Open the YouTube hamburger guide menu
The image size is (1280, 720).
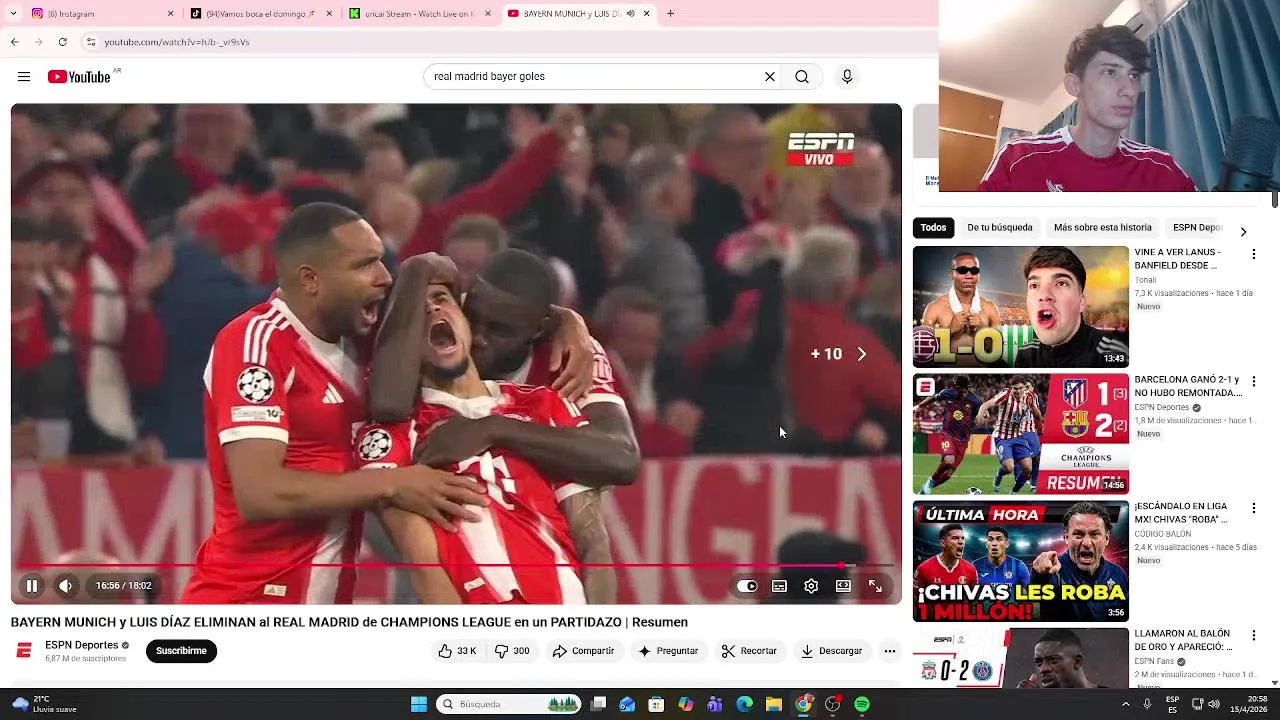pos(24,77)
